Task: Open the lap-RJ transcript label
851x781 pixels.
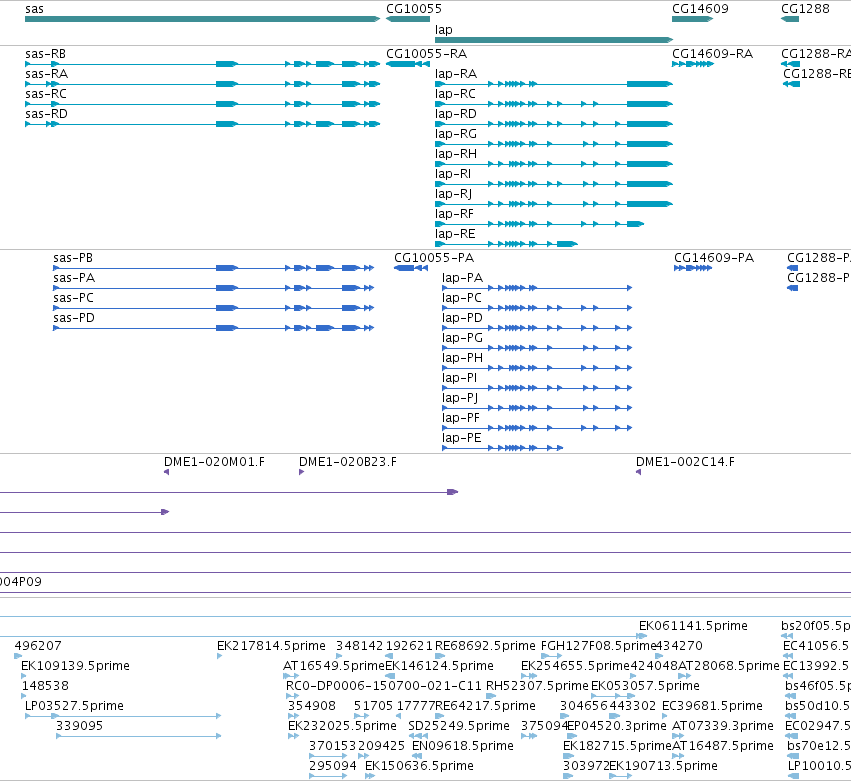Action: click(x=454, y=194)
